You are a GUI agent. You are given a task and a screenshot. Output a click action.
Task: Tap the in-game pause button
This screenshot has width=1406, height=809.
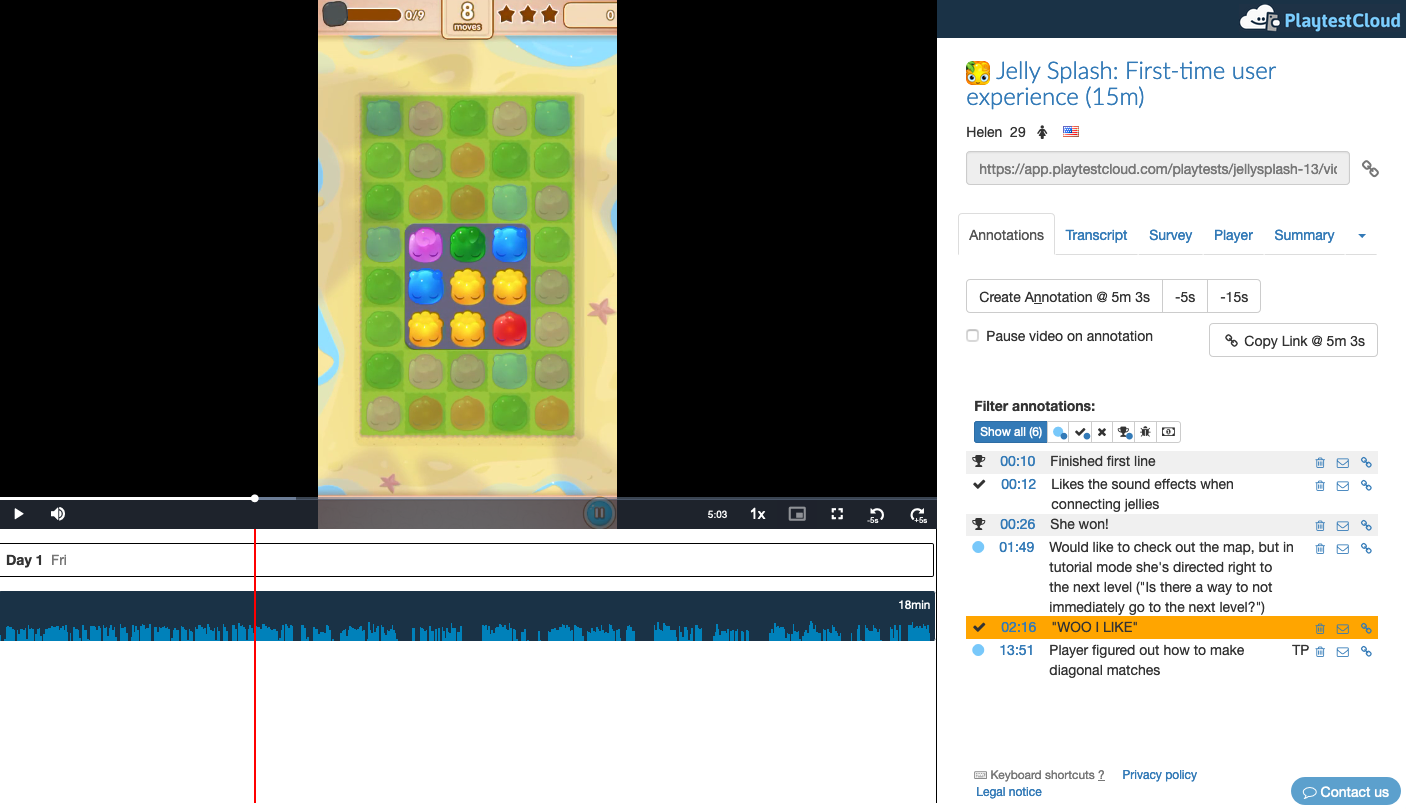(x=598, y=513)
